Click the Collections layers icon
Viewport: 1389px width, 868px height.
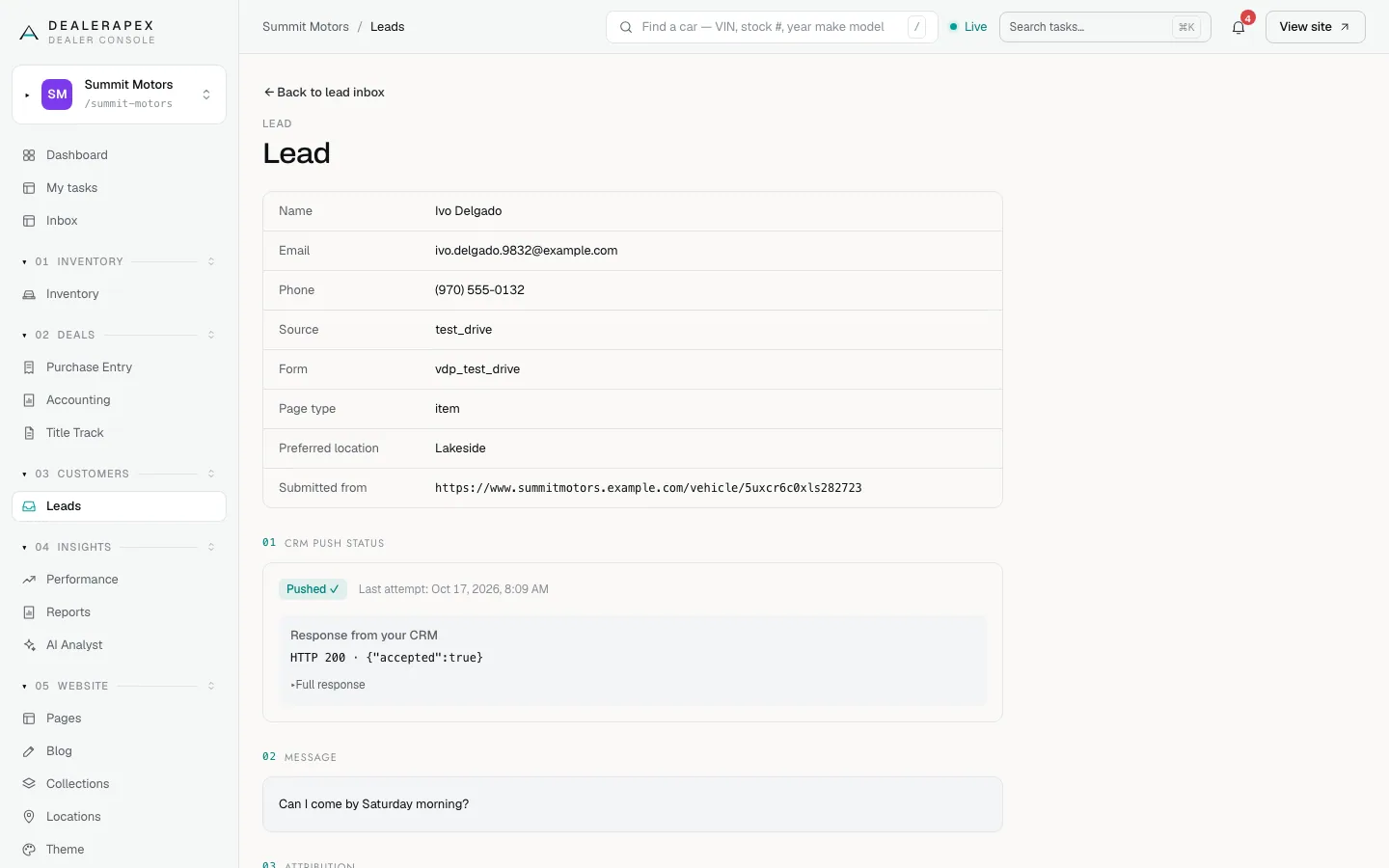pyautogui.click(x=29, y=784)
